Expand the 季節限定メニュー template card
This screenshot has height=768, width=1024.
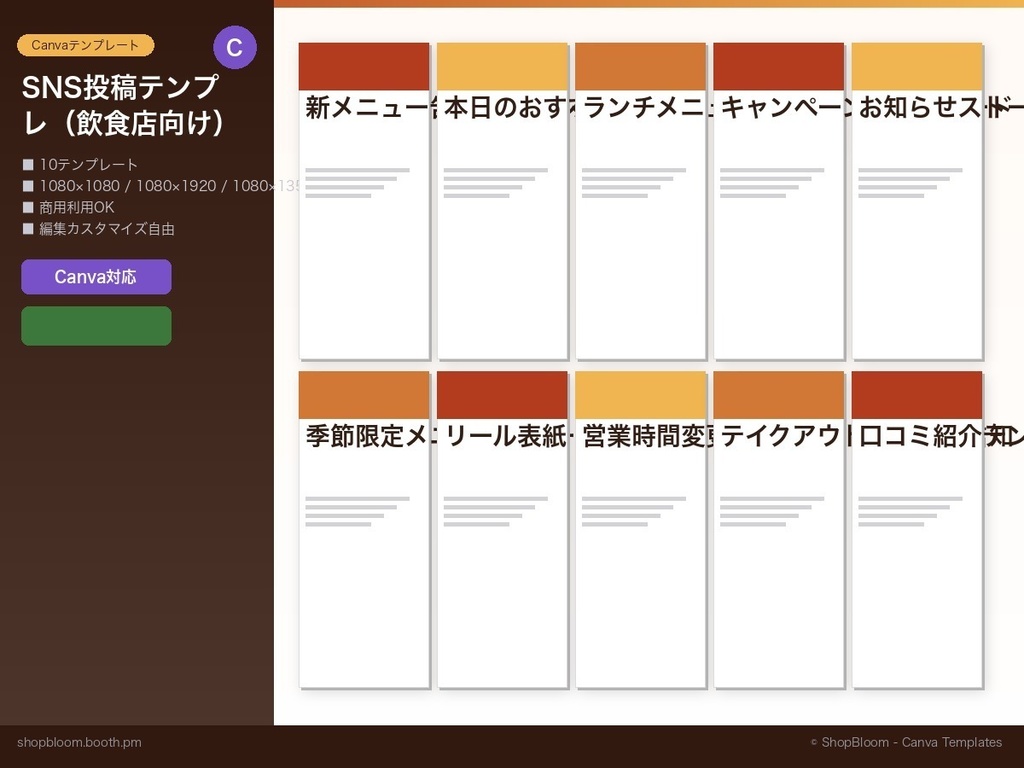(364, 530)
